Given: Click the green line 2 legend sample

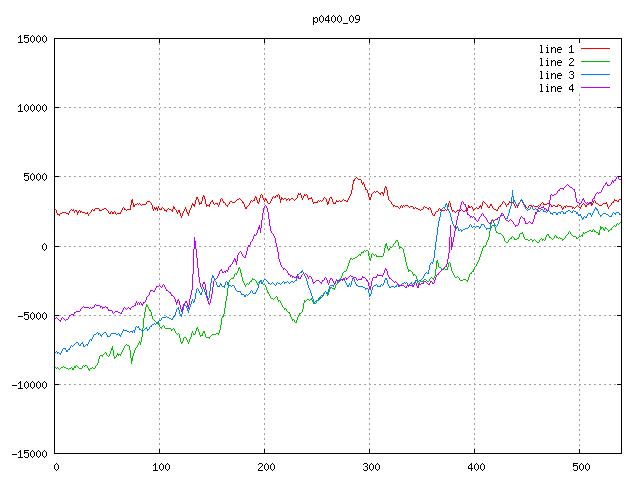Looking at the screenshot, I should [596, 62].
